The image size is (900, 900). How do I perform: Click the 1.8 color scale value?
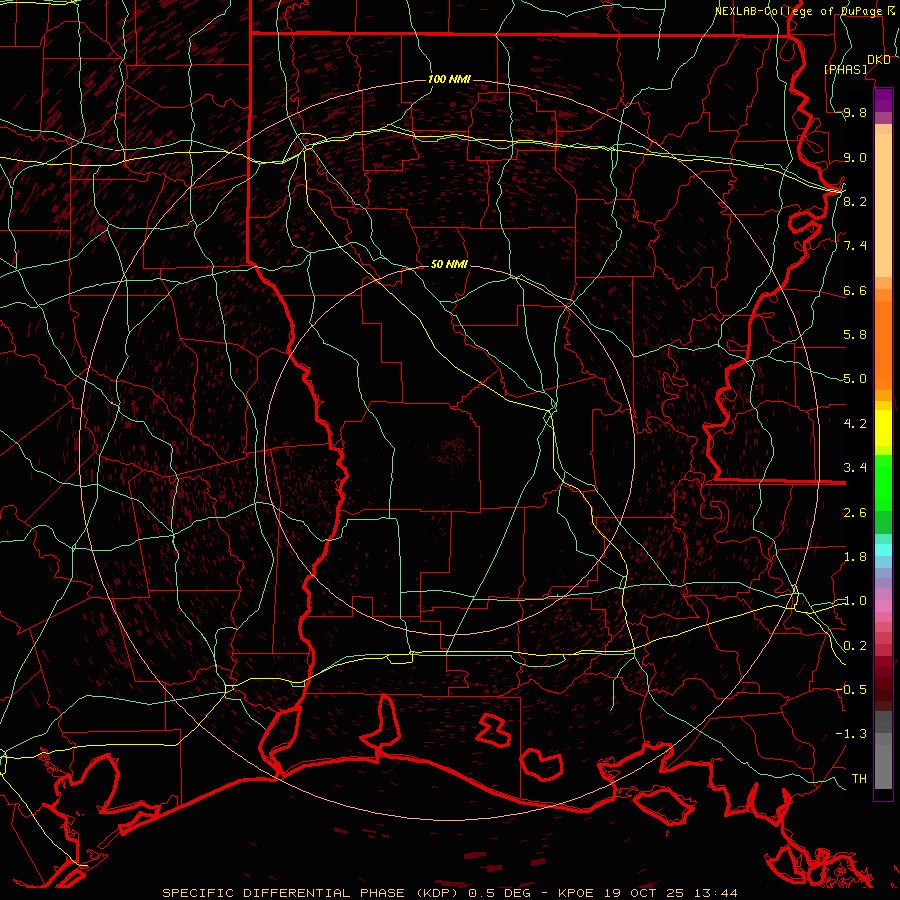[x=855, y=557]
